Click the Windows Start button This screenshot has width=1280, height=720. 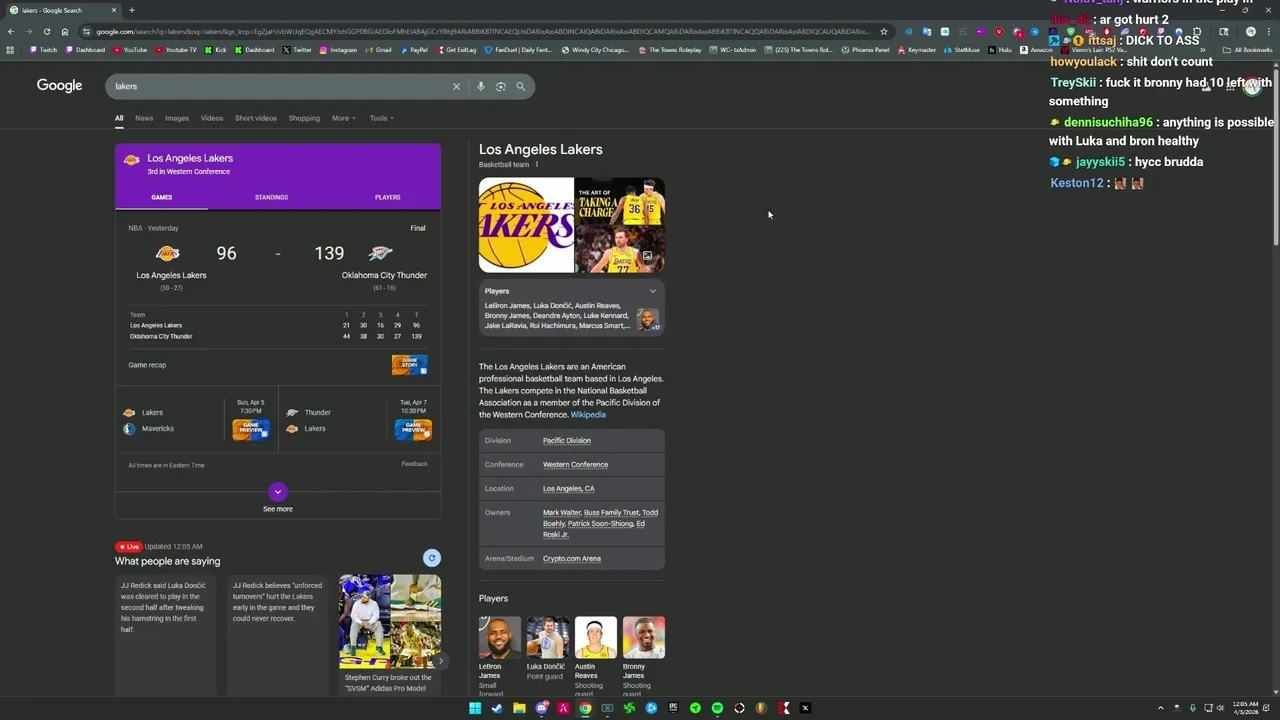475,708
